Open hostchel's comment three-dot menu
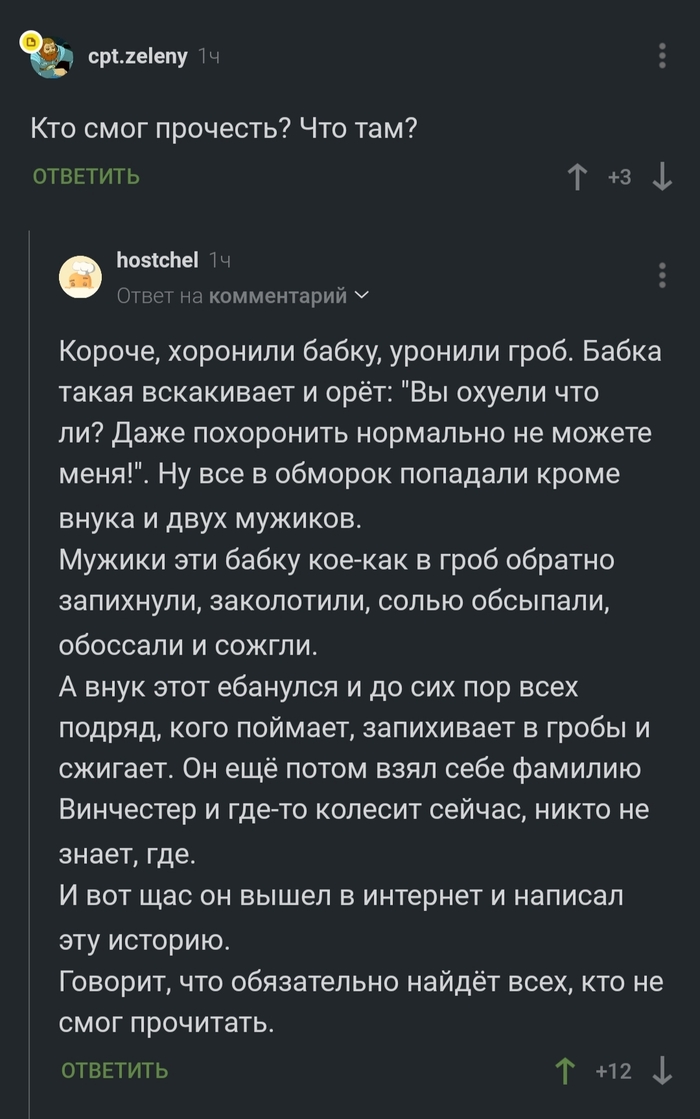This screenshot has width=700, height=1119. pos(662,275)
